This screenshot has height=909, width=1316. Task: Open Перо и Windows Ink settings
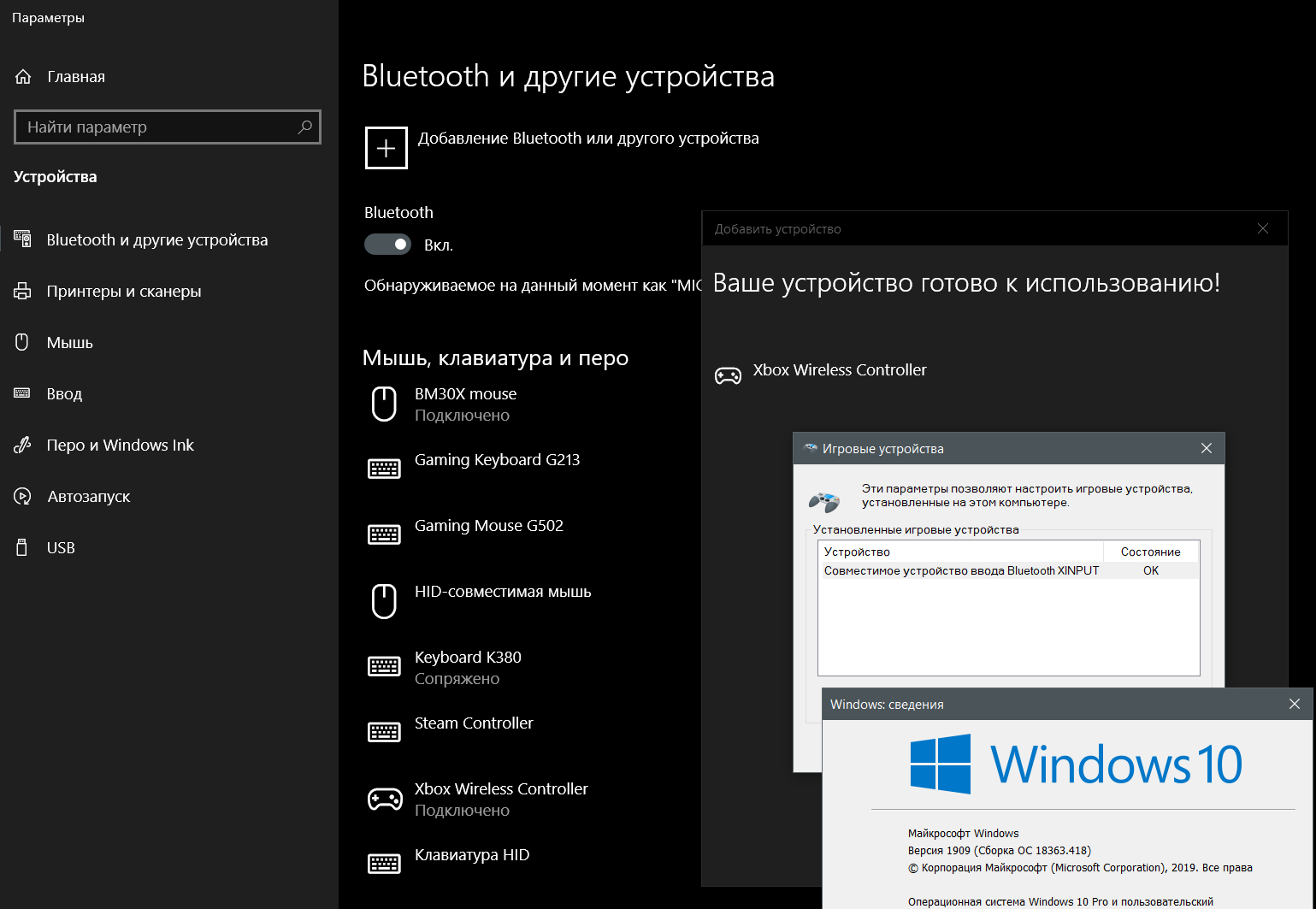pos(121,445)
